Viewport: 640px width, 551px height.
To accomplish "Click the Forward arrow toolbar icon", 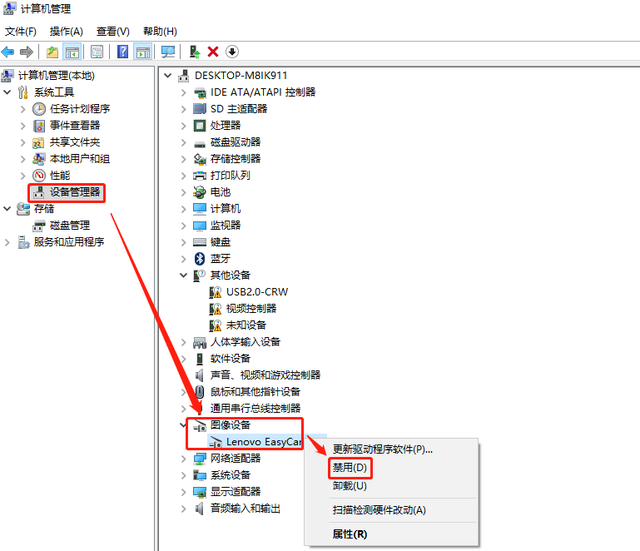I will tap(27, 52).
